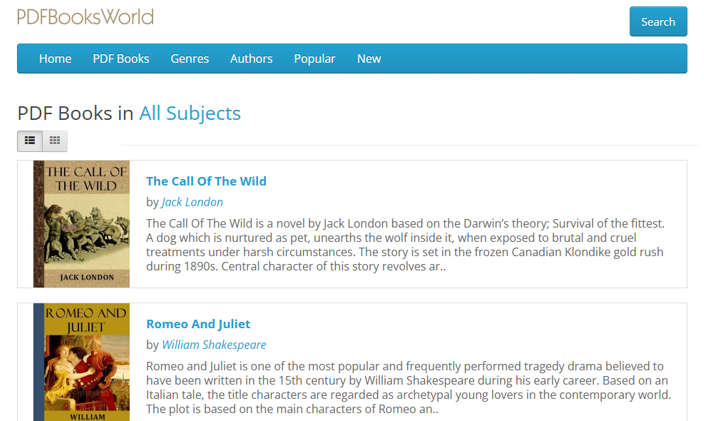Open the All Subjects heading link
This screenshot has height=421, width=704.
pos(190,113)
